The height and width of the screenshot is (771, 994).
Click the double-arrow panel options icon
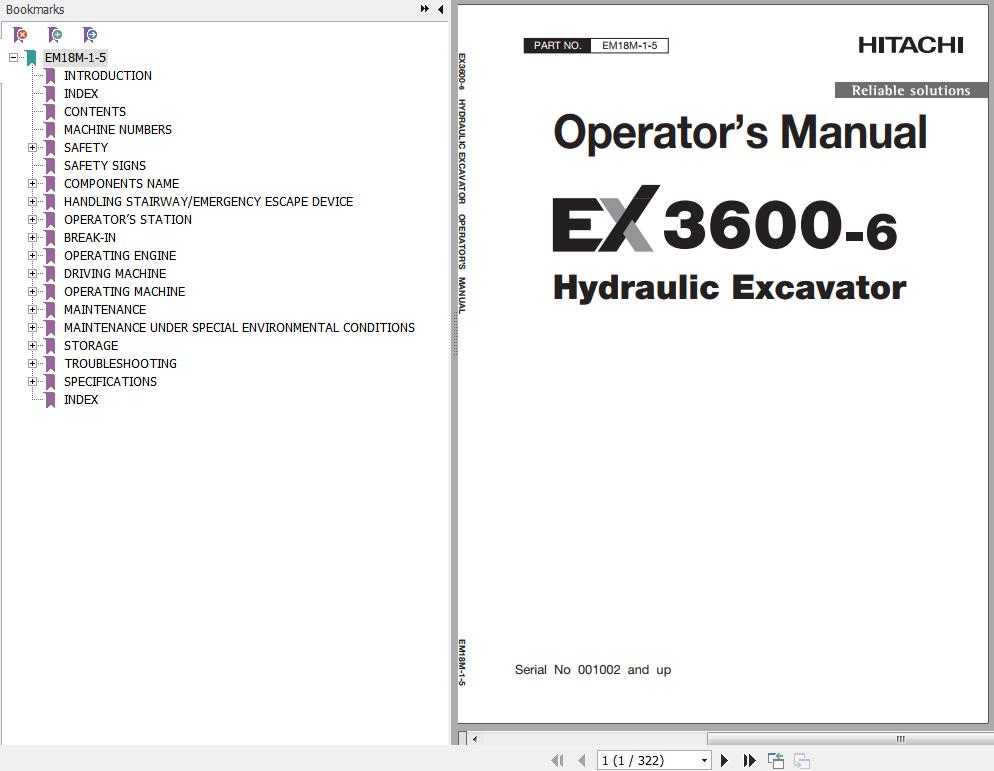point(424,9)
